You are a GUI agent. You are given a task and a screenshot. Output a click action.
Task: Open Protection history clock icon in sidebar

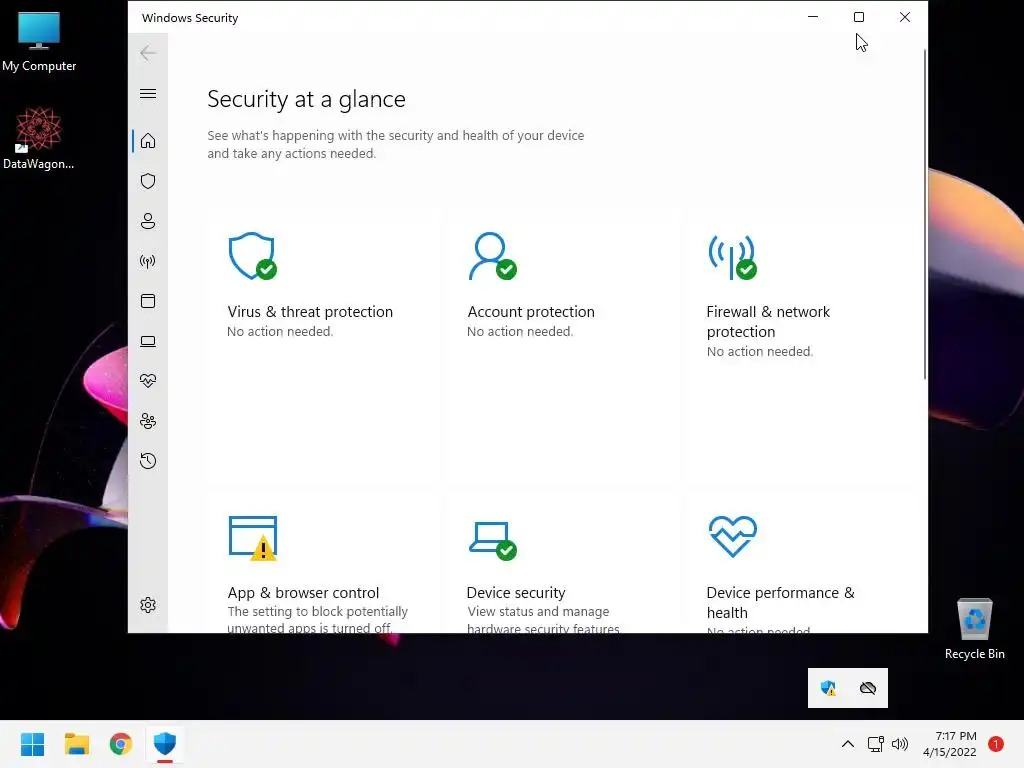point(148,461)
